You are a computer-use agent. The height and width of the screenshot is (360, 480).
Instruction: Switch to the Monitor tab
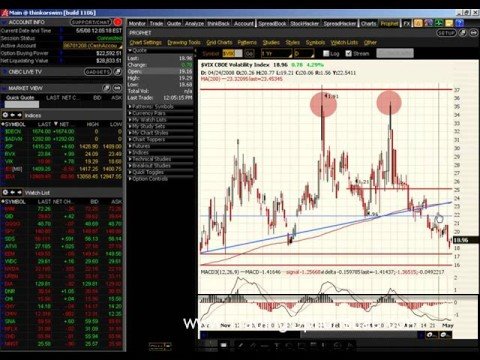pyautogui.click(x=137, y=23)
